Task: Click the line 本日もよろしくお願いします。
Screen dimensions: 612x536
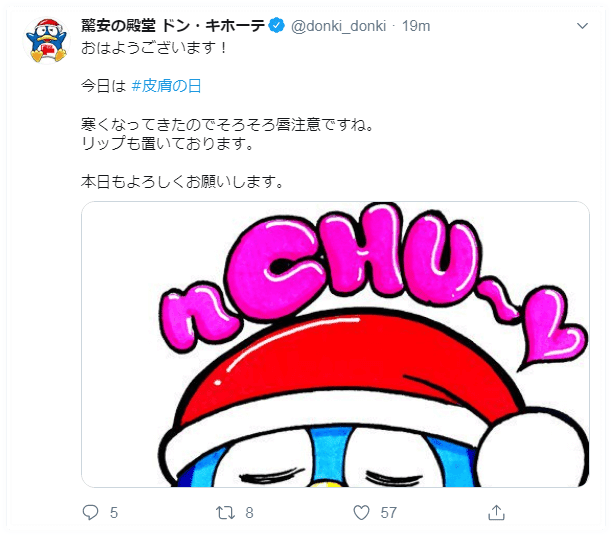Action: click(x=182, y=182)
